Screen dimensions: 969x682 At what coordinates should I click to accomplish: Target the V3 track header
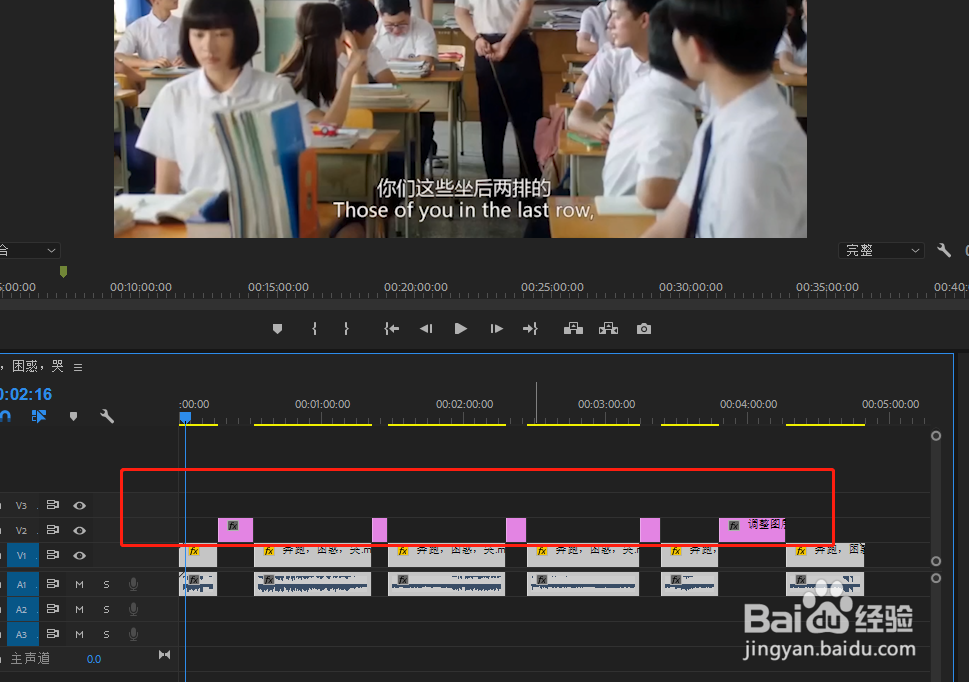tap(22, 505)
